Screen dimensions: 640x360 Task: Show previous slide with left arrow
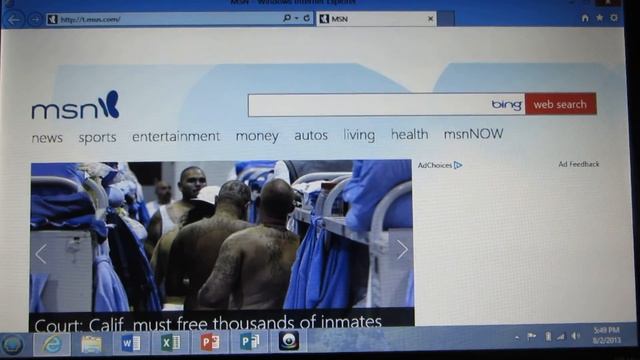[41, 254]
